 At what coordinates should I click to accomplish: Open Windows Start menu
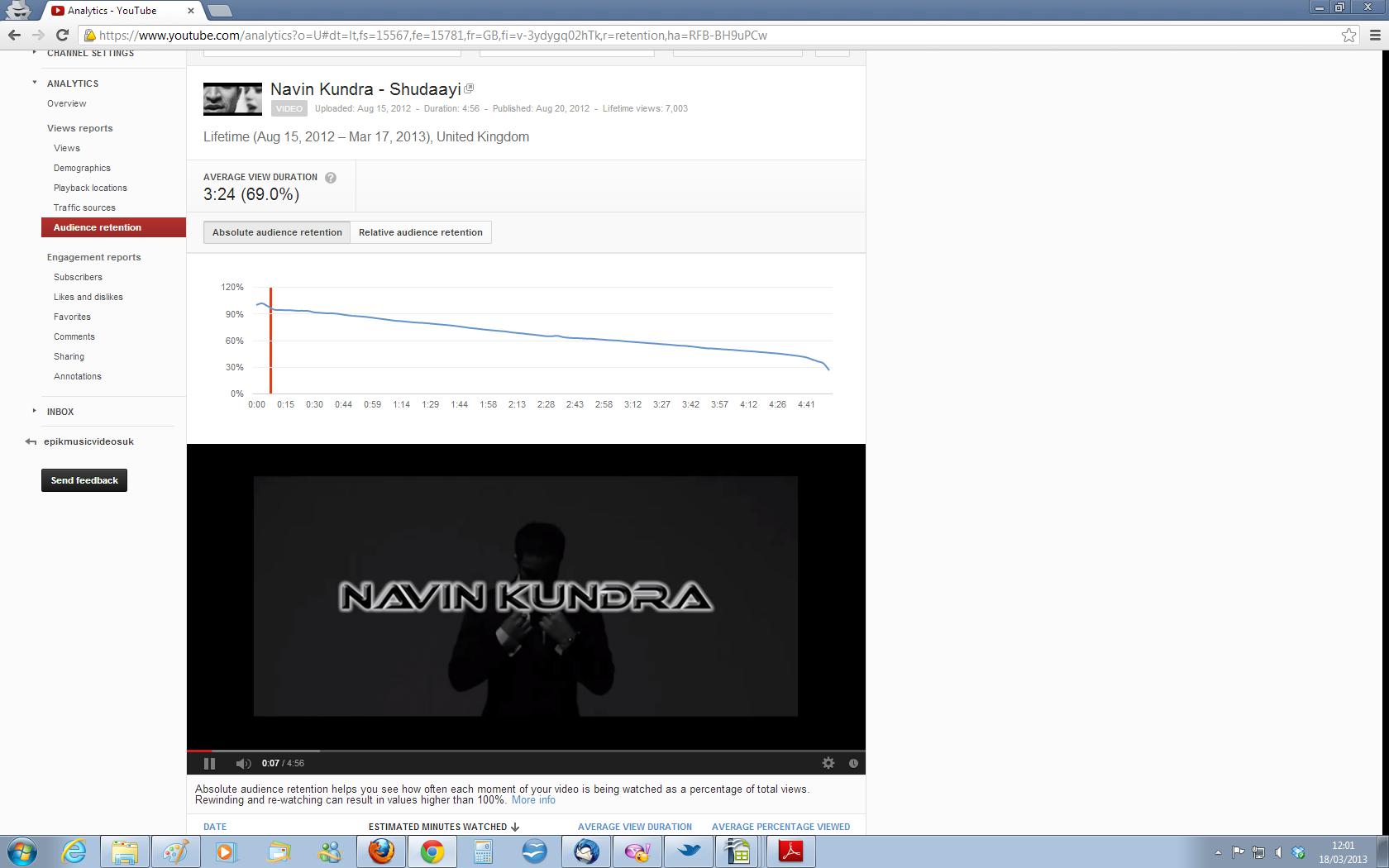pos(22,851)
